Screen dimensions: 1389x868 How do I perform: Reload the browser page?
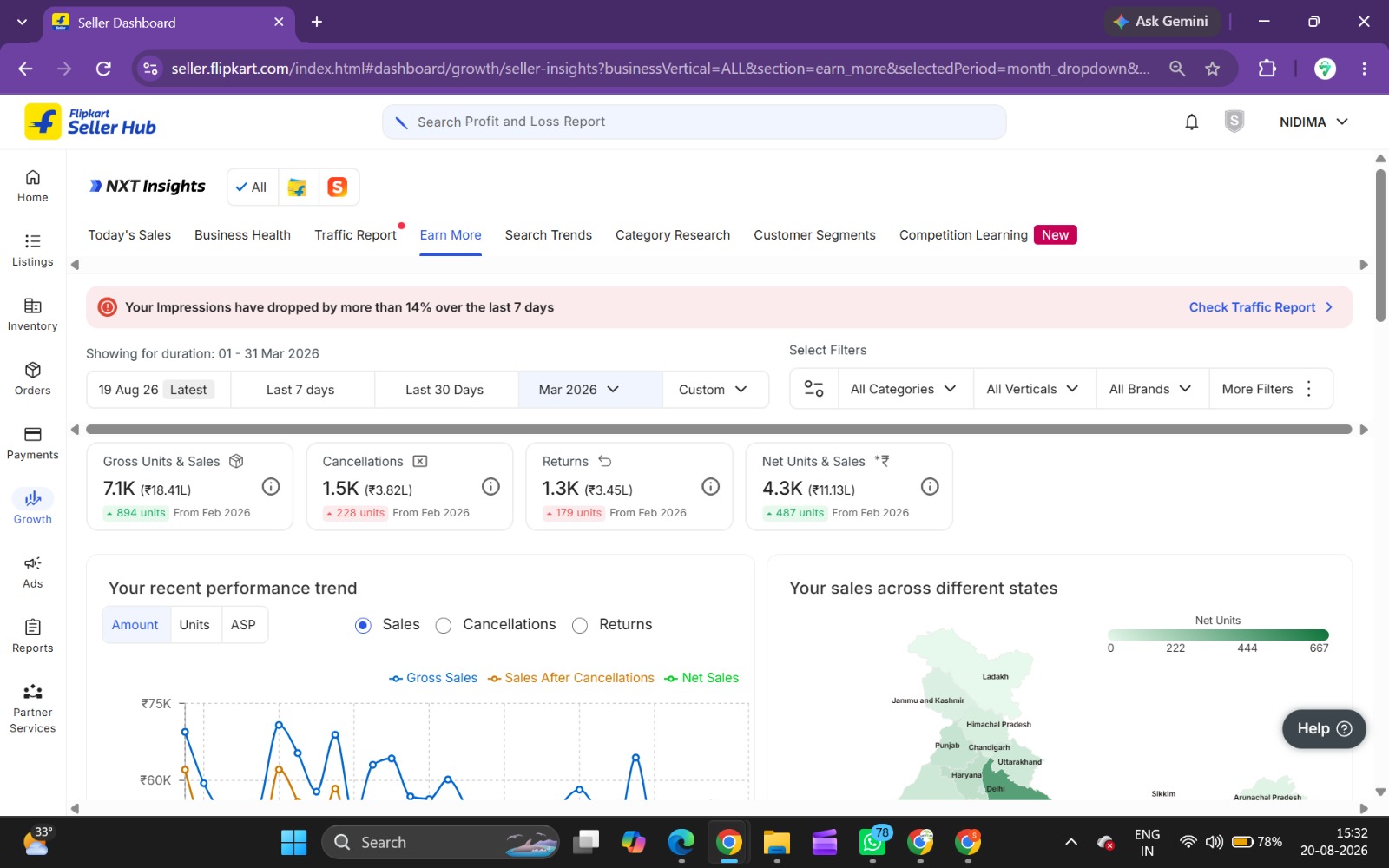point(103,69)
